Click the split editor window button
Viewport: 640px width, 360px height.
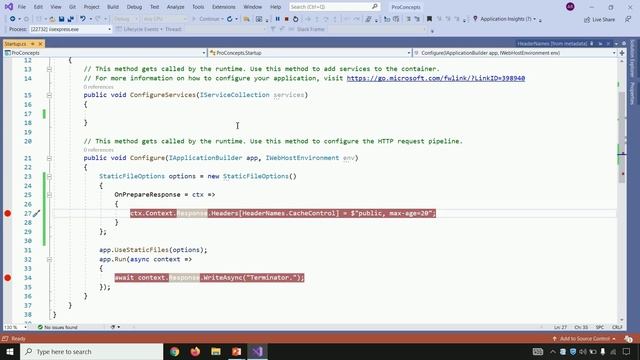coord(622,53)
